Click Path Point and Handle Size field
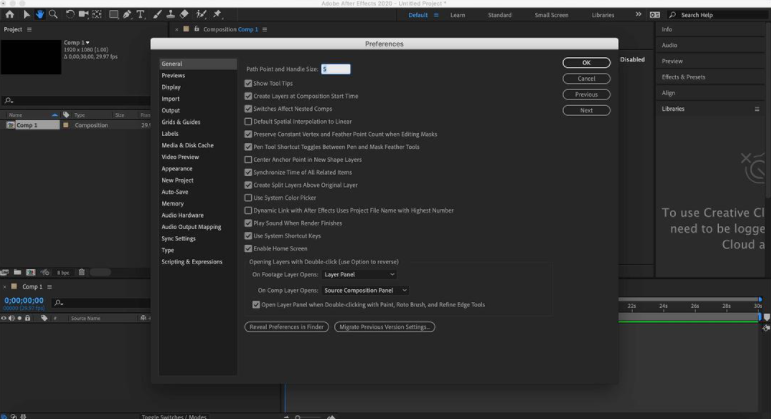 336,69
